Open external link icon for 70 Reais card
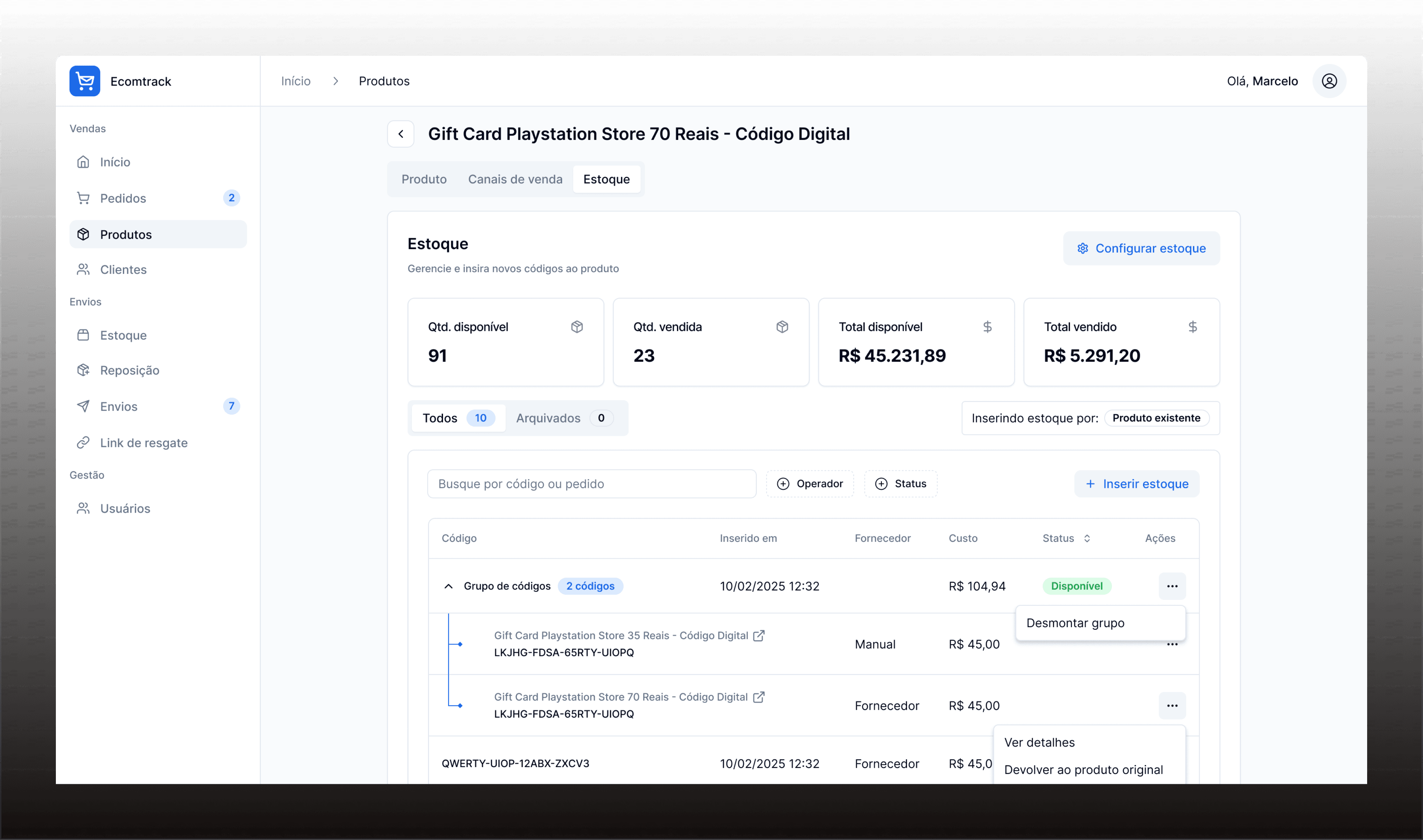 pos(758,697)
